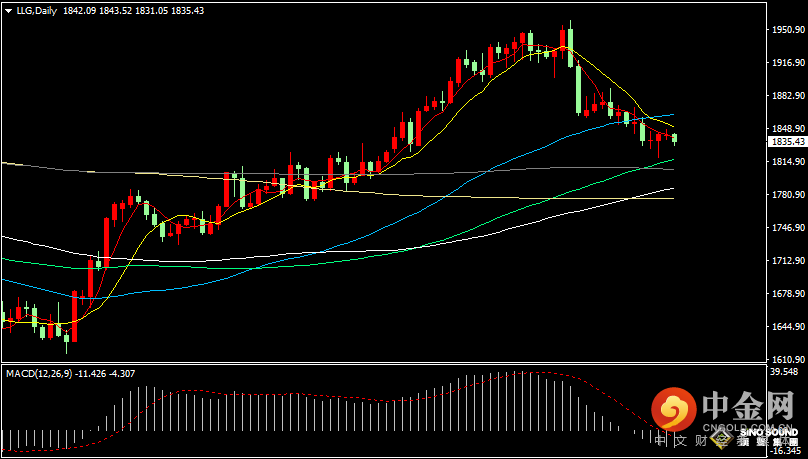Click the triangle arrow beside LLG,Daily

(7, 10)
